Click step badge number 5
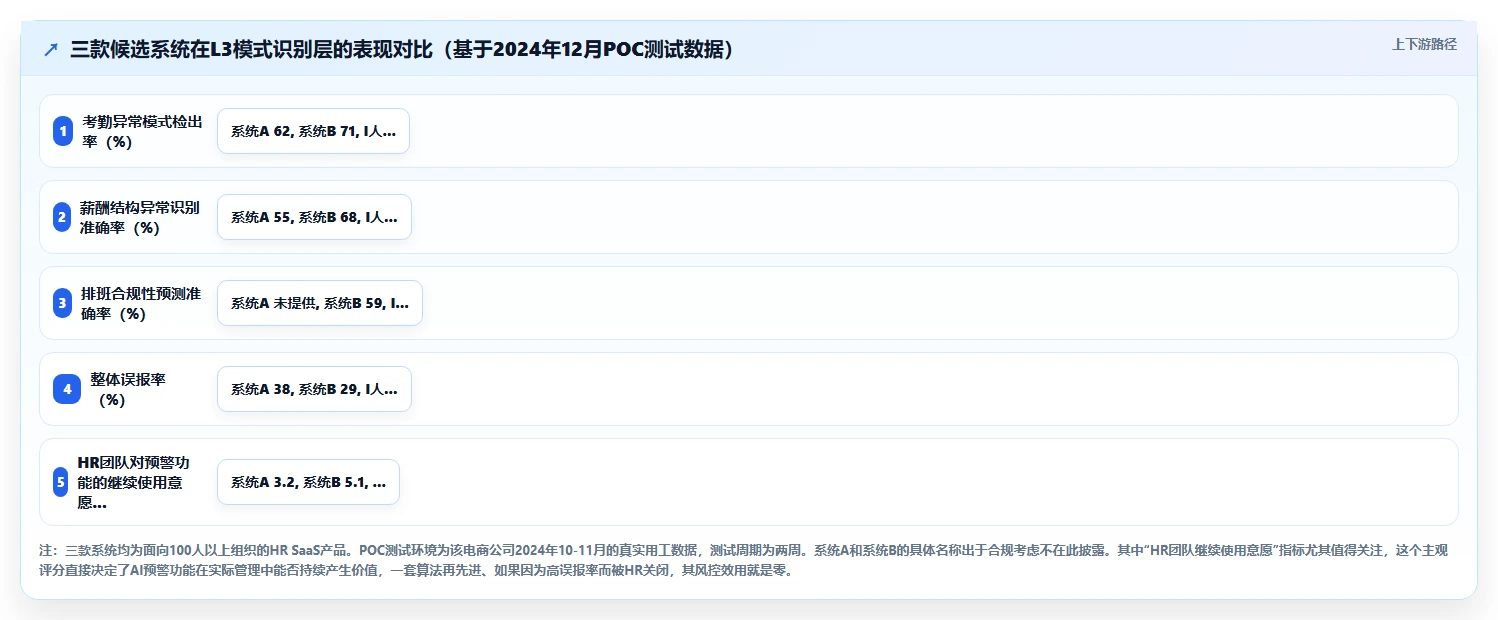Image resolution: width=1498 pixels, height=620 pixels. coord(61,482)
